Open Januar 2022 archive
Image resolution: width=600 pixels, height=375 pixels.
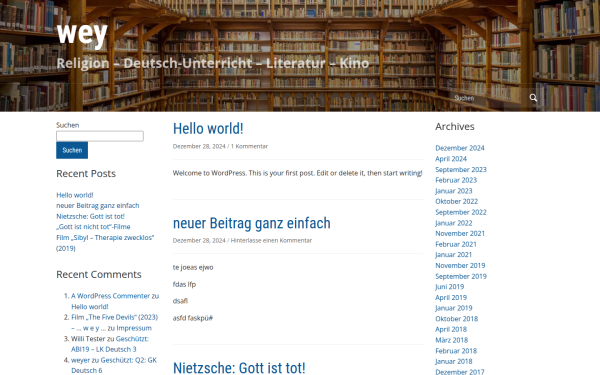pos(453,223)
